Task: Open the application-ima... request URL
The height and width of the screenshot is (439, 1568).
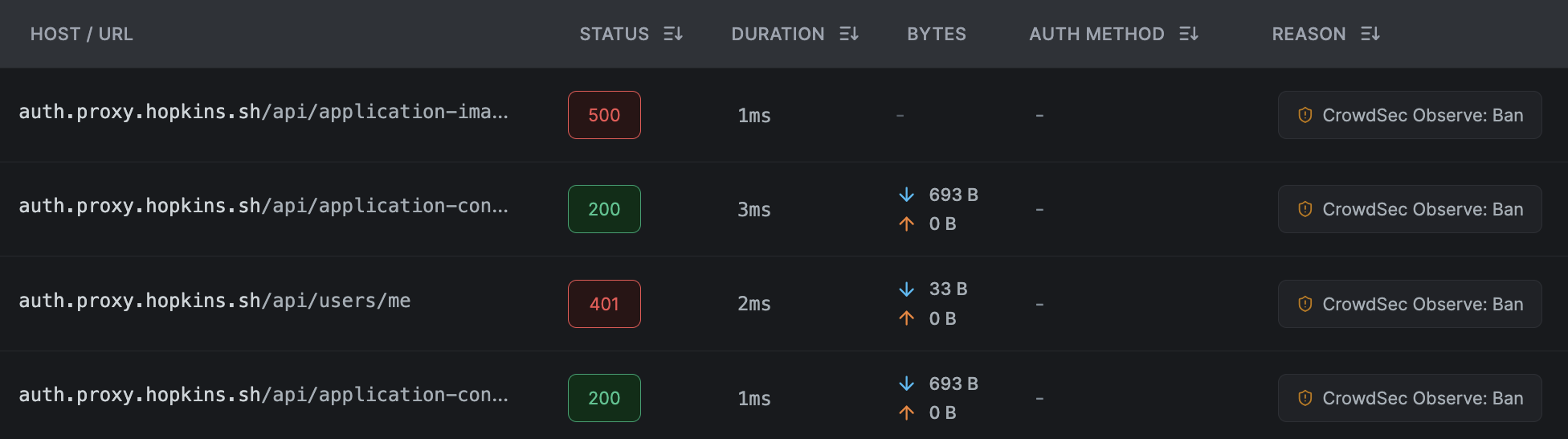Action: (x=263, y=112)
